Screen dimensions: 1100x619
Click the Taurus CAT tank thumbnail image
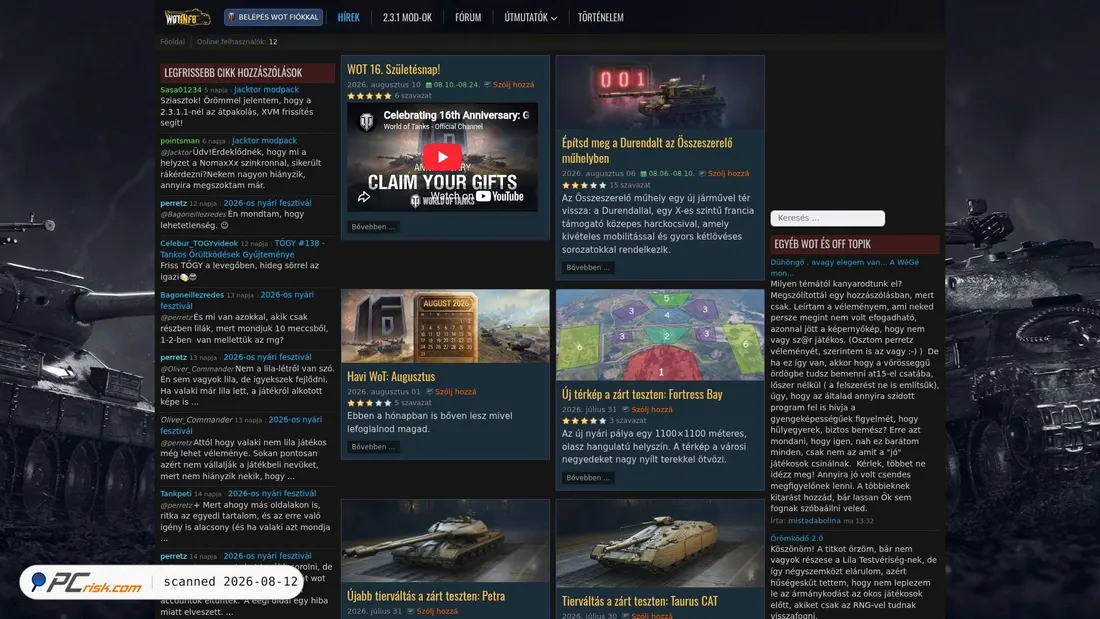click(x=660, y=543)
